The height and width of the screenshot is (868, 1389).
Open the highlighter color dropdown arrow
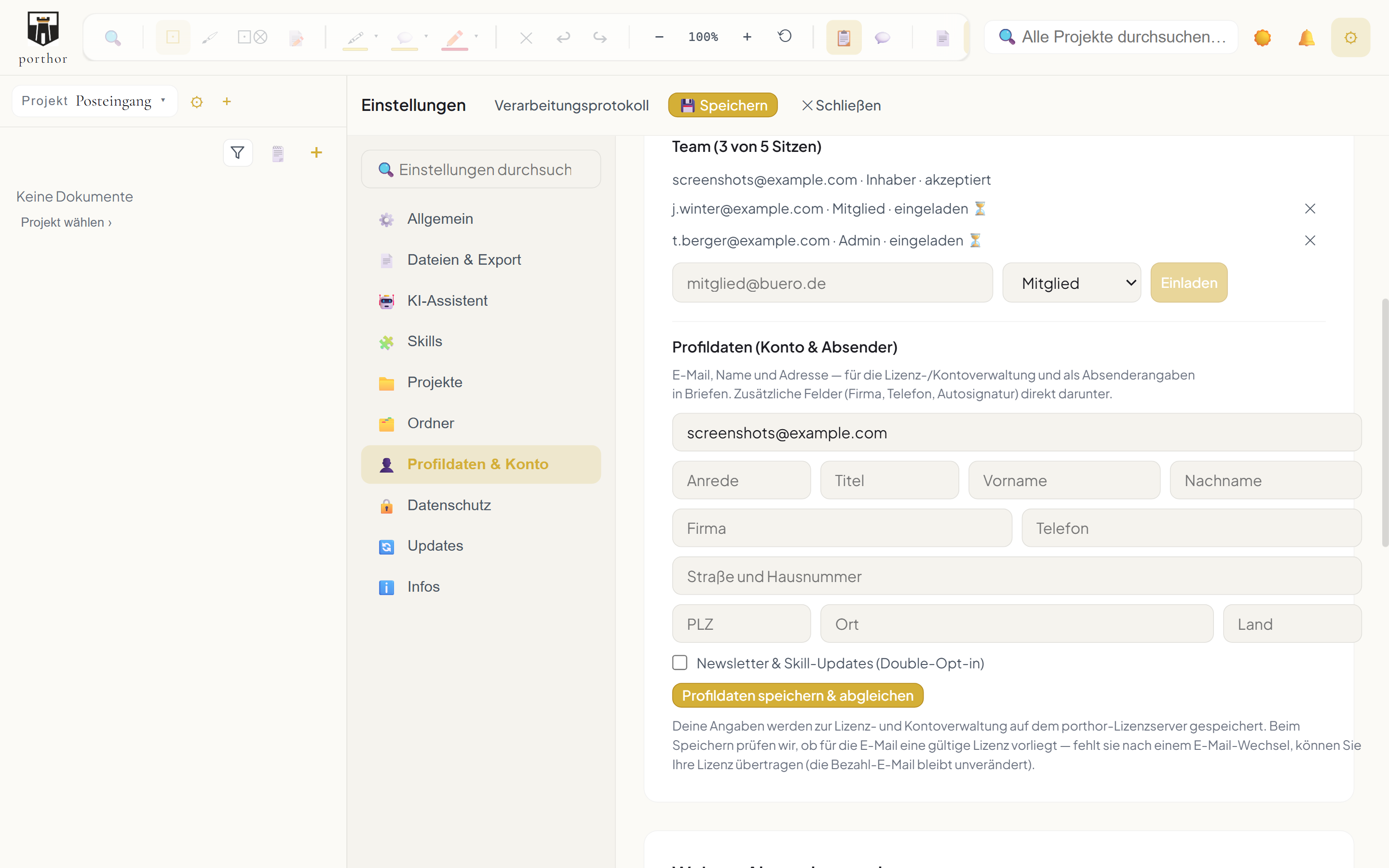pos(376,36)
